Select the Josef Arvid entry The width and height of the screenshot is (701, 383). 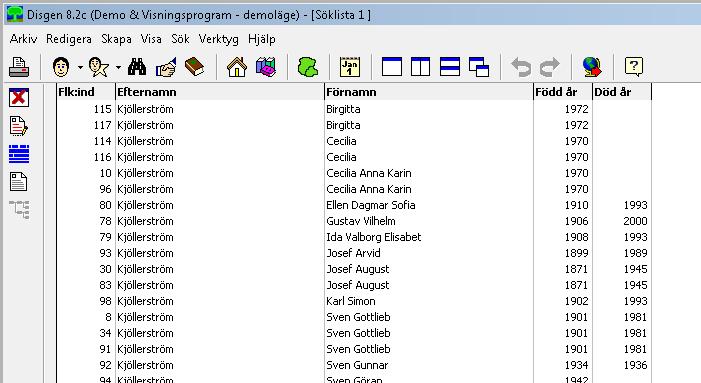pos(353,253)
